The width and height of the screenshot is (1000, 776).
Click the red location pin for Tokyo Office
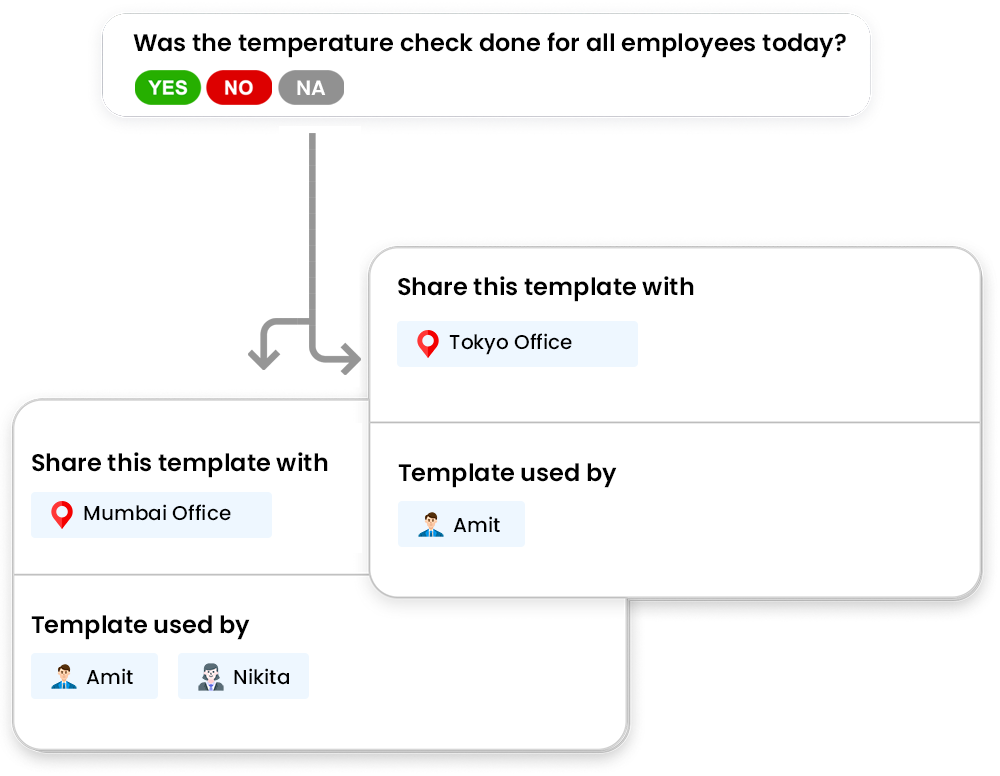point(428,343)
